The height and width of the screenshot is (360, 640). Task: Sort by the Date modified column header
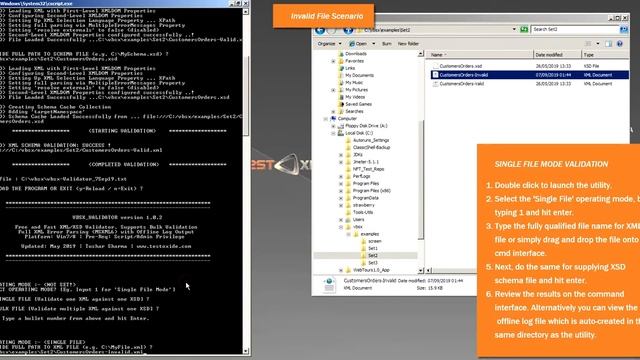pyautogui.click(x=557, y=55)
